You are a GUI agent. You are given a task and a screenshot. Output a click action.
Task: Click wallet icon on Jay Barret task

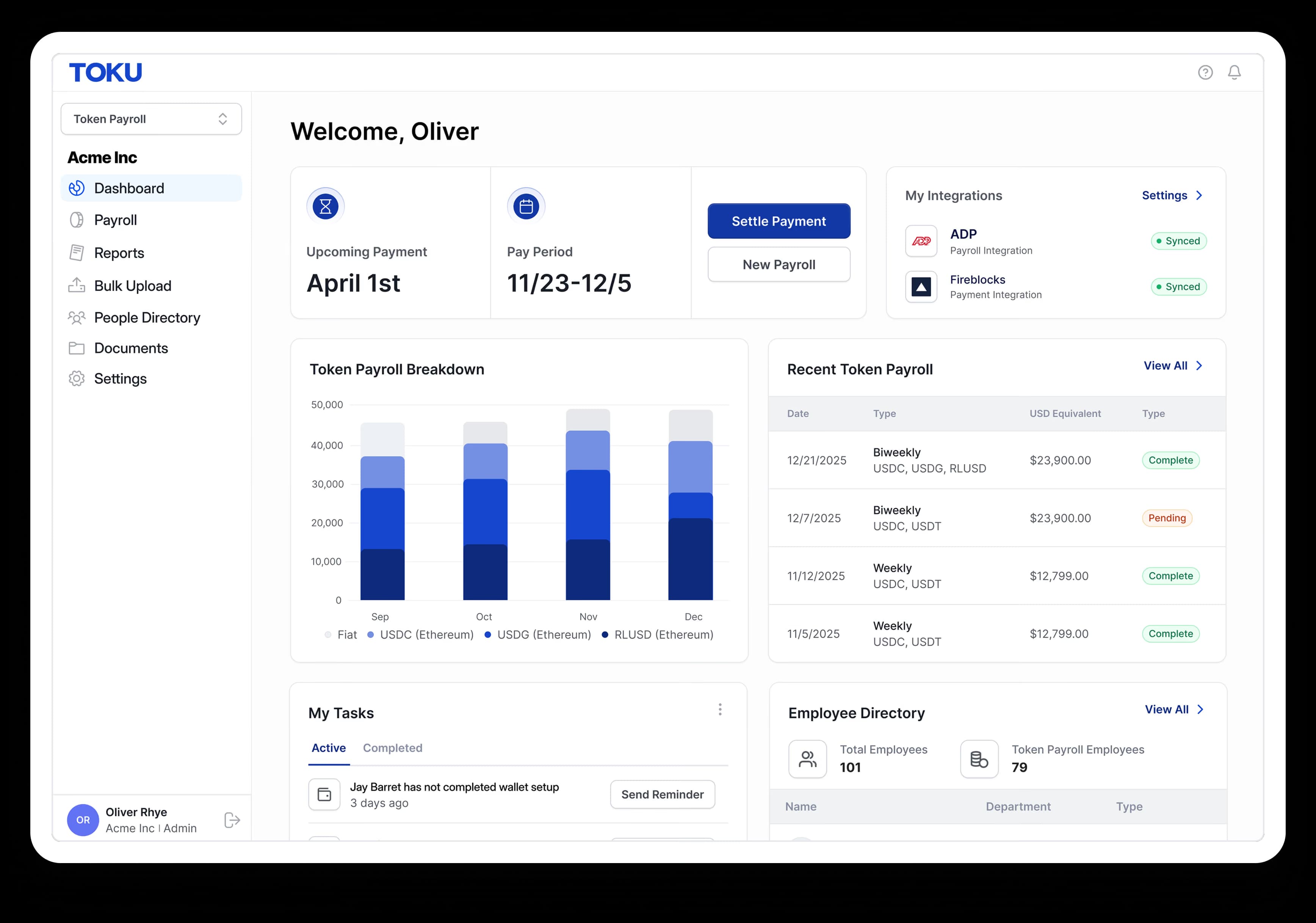coord(324,794)
